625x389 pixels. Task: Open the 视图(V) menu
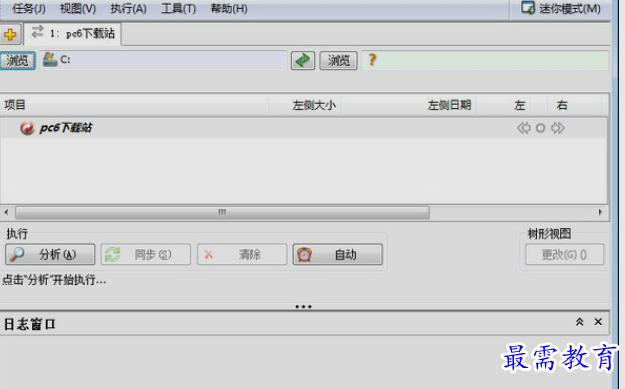pyautogui.click(x=78, y=8)
